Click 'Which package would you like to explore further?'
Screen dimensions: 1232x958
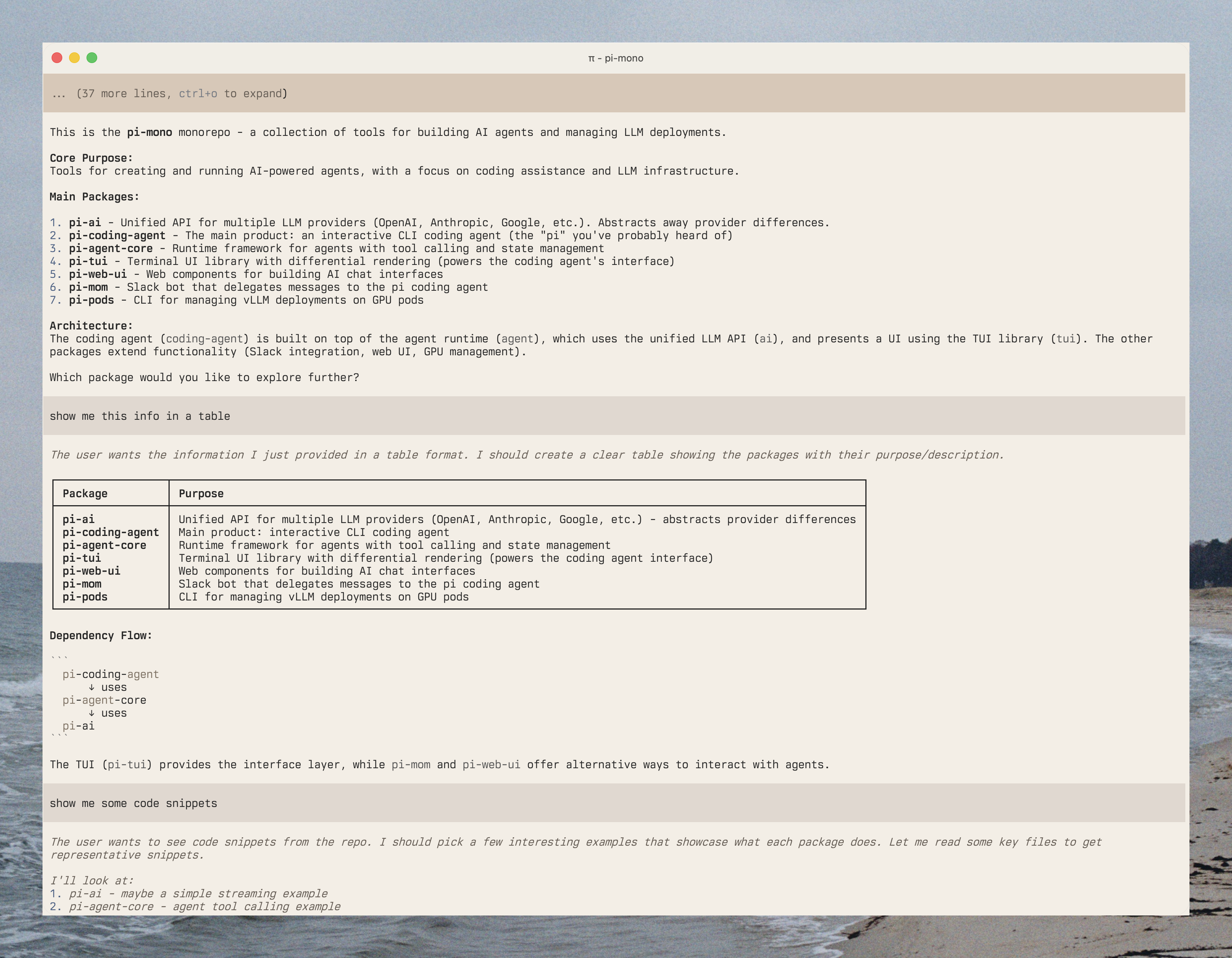point(204,377)
